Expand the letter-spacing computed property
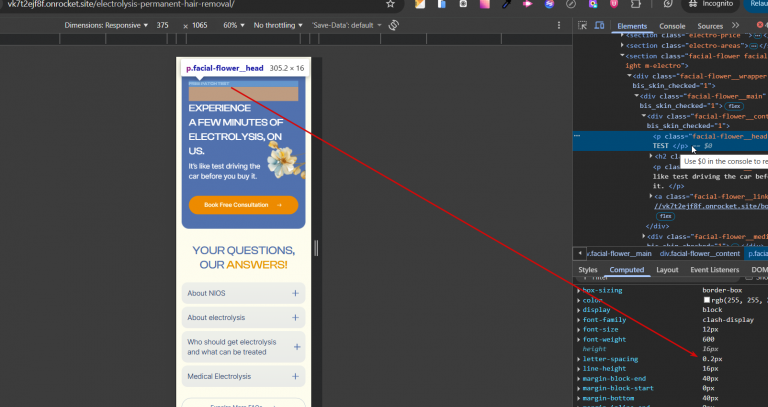Image resolution: width=768 pixels, height=407 pixels. pyautogui.click(x=578, y=359)
